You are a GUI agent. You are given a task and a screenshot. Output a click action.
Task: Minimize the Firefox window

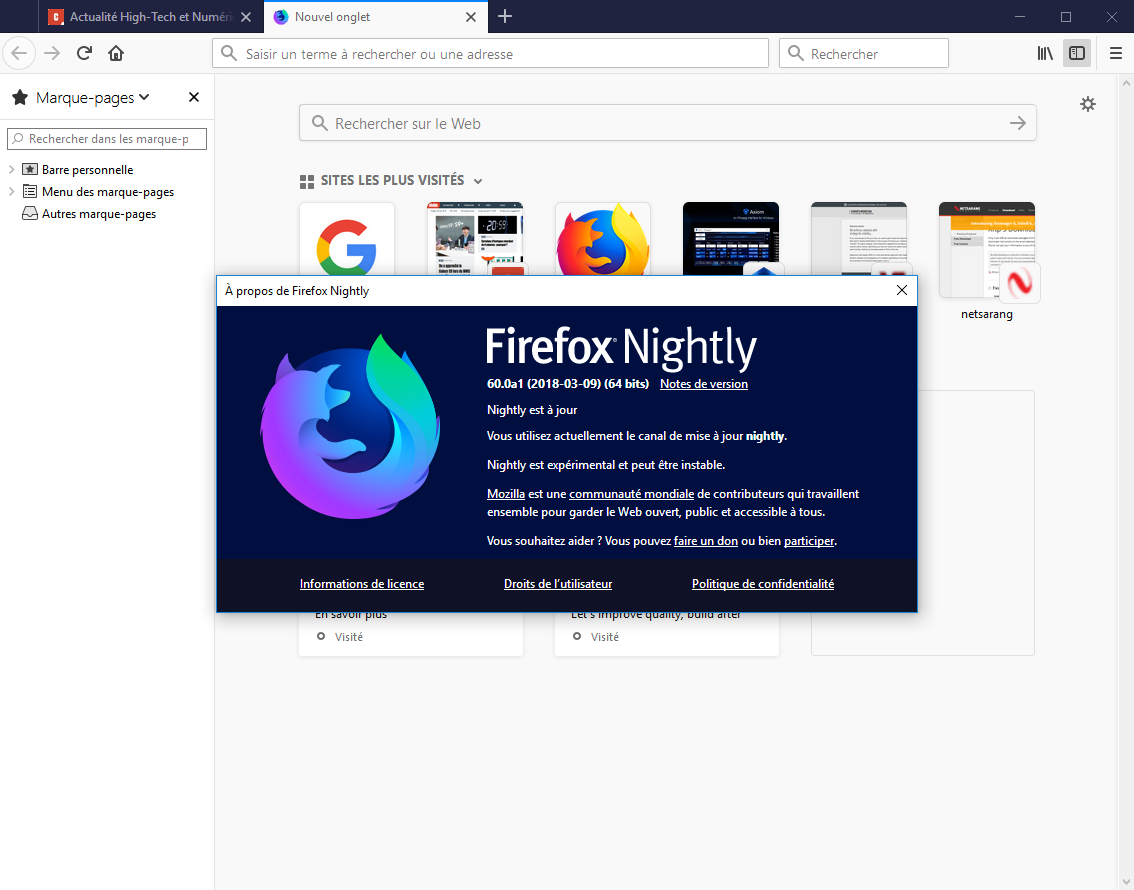point(1020,17)
